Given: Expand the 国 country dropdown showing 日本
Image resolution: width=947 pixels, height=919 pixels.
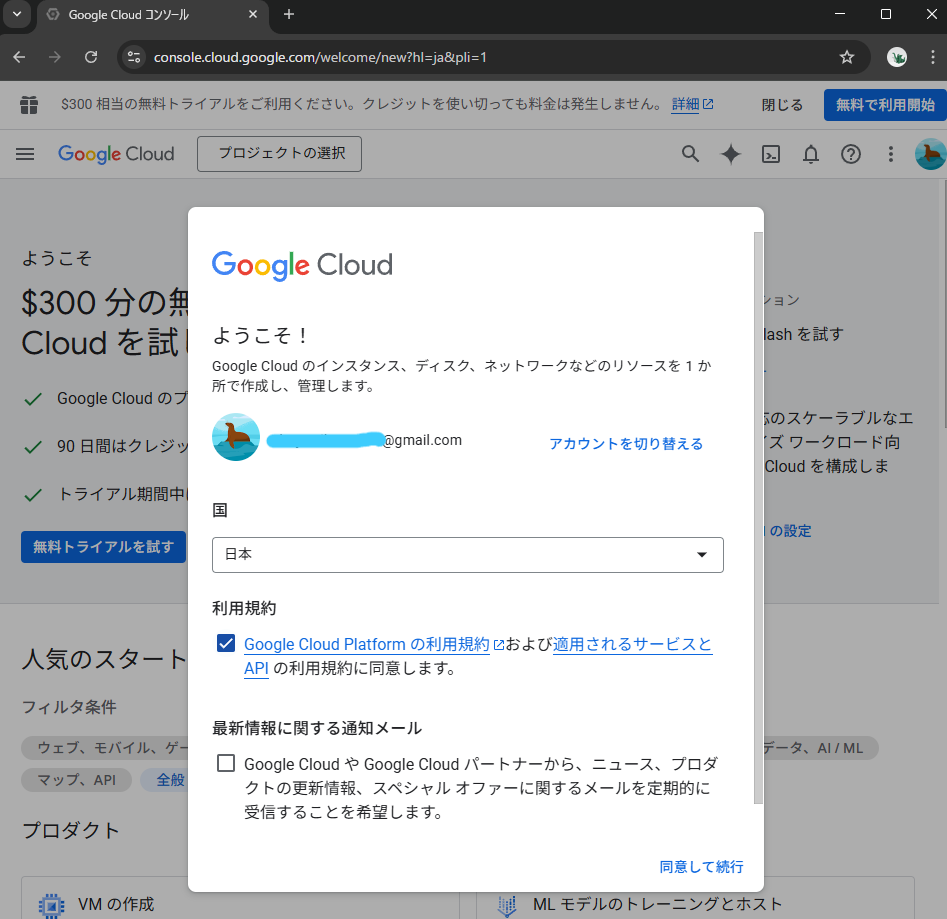Looking at the screenshot, I should tap(467, 554).
